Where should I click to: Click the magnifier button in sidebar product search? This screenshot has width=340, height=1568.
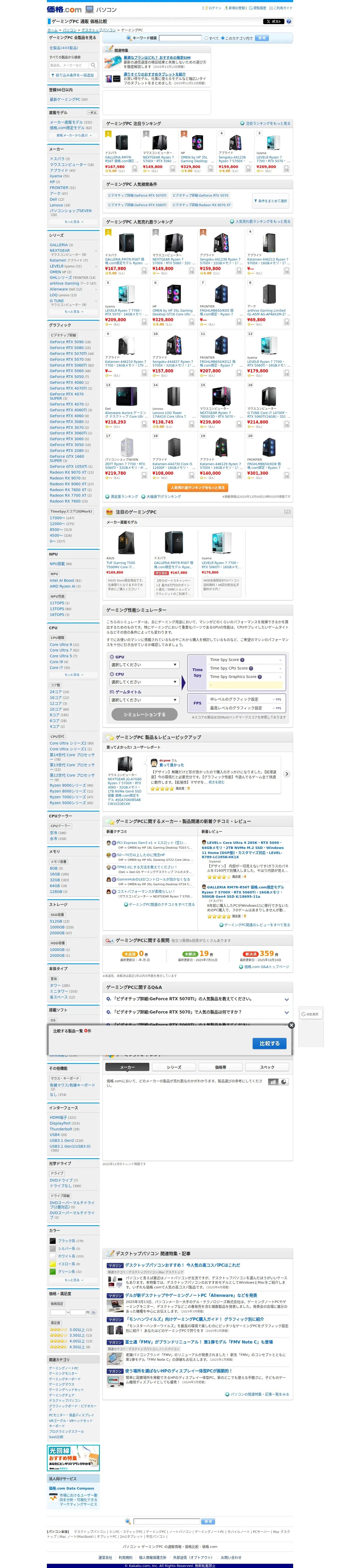[x=93, y=65]
